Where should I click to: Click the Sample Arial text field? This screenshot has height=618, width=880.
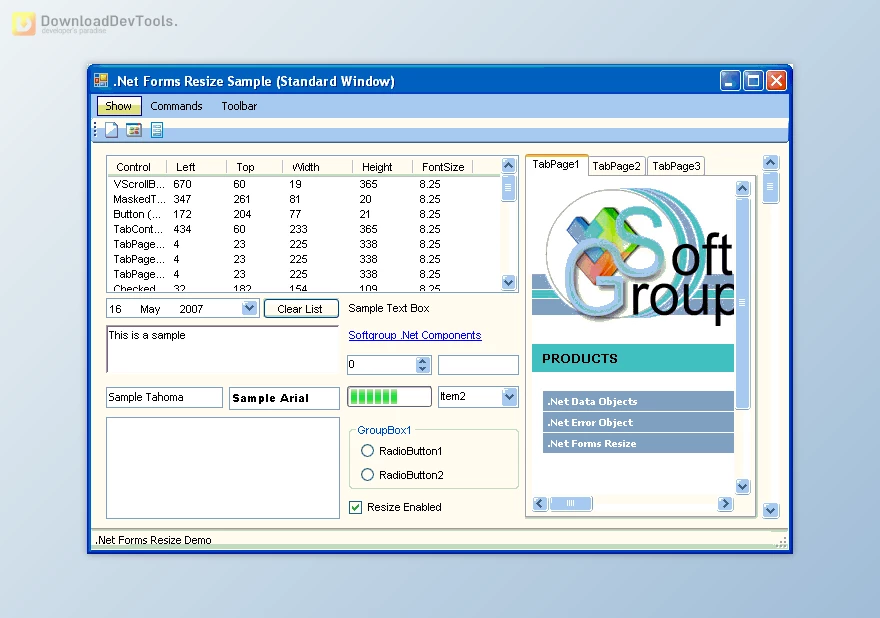tap(284, 398)
